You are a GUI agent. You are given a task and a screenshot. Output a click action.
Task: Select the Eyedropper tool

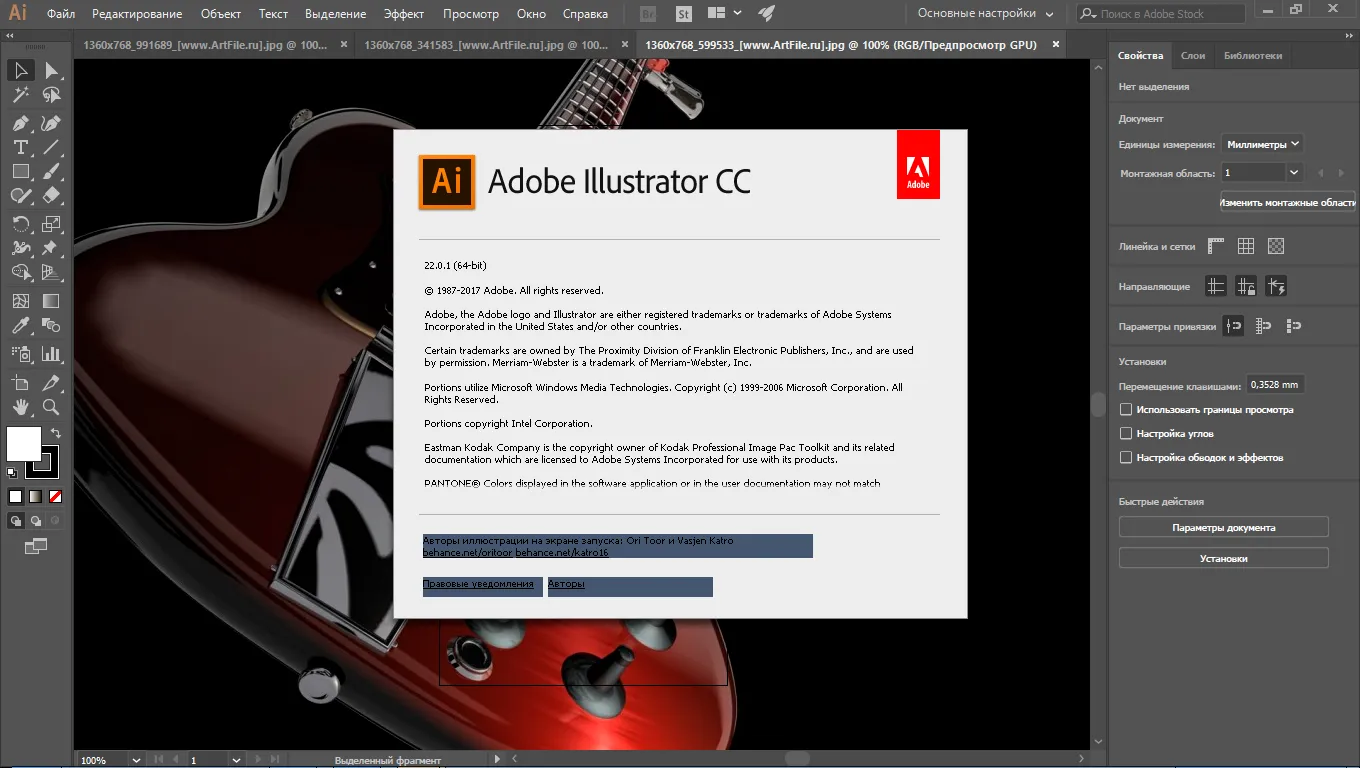coord(20,326)
